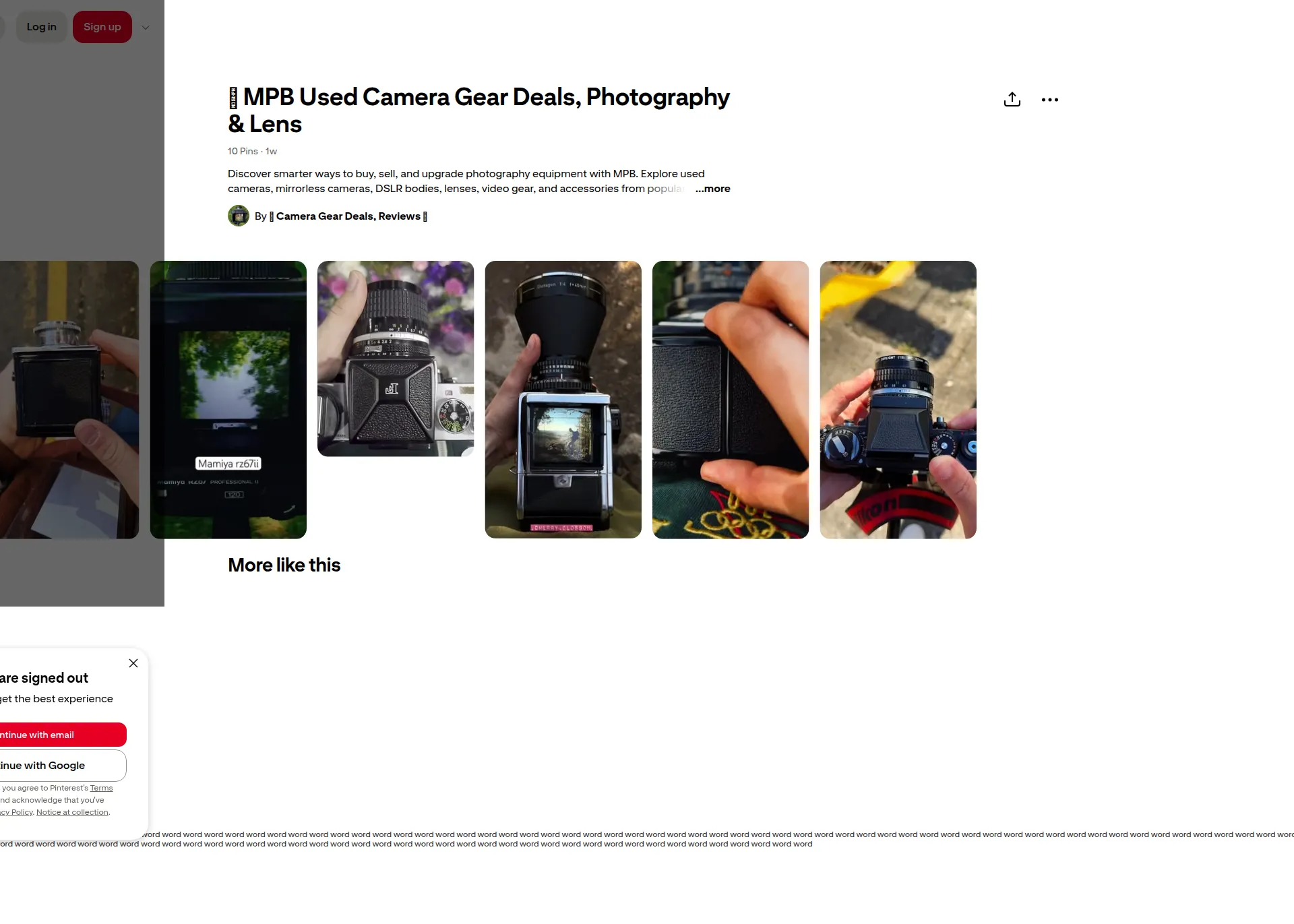Viewport: 1294px width, 924px height.
Task: Continue with Google in signup popup
Action: pos(63,766)
